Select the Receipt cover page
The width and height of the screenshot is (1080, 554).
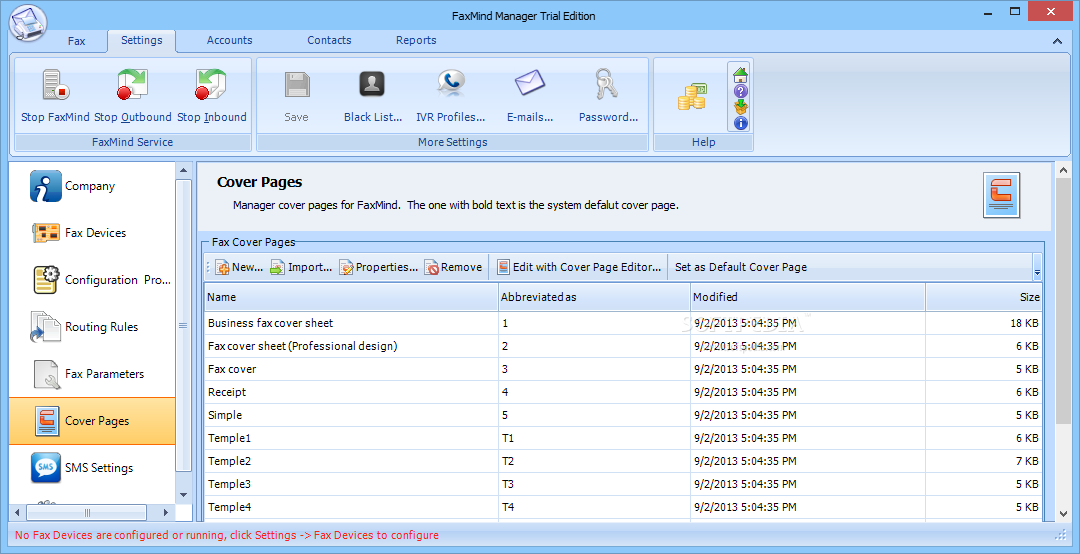pos(624,392)
